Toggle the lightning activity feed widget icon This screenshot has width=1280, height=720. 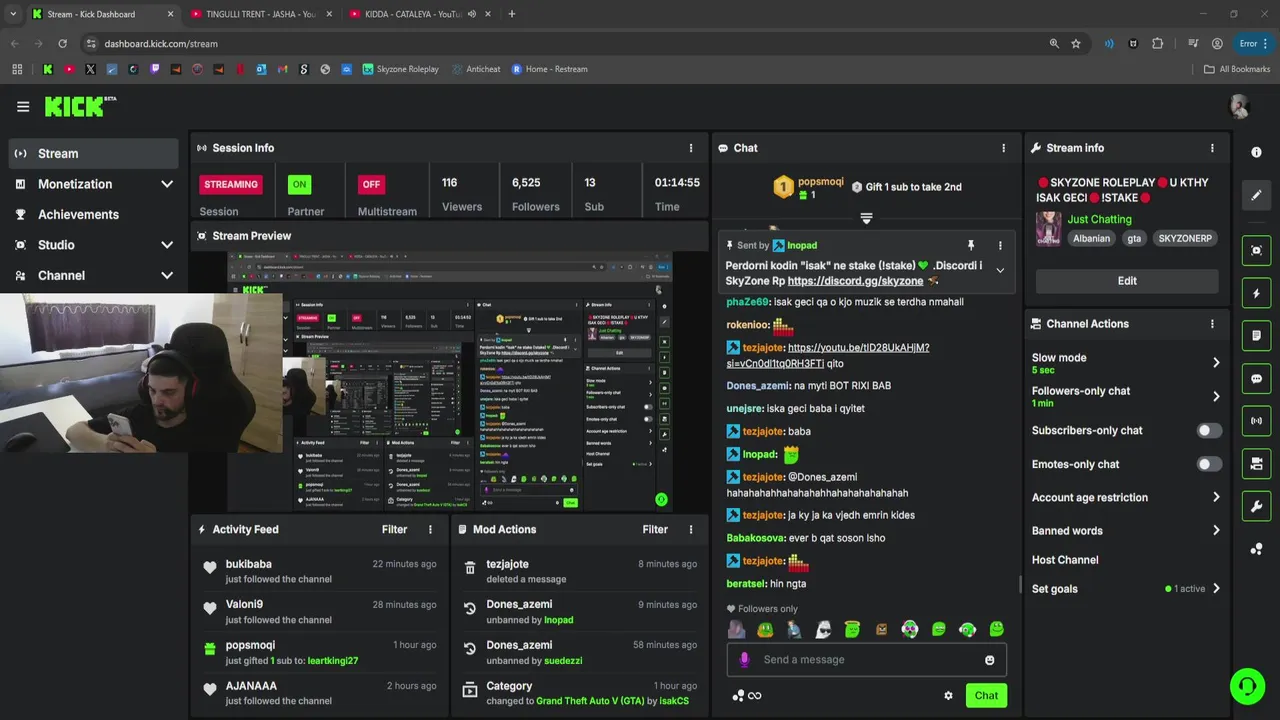[1256, 293]
